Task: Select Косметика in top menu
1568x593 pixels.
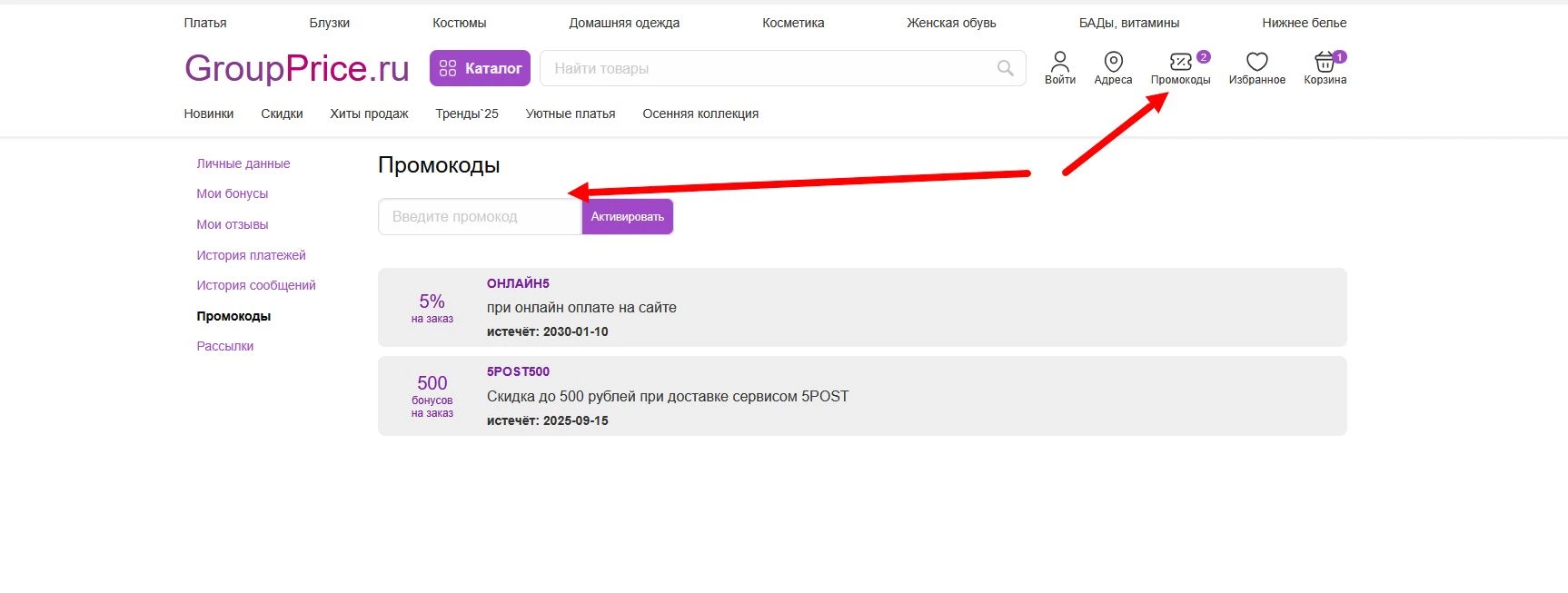Action: click(793, 23)
